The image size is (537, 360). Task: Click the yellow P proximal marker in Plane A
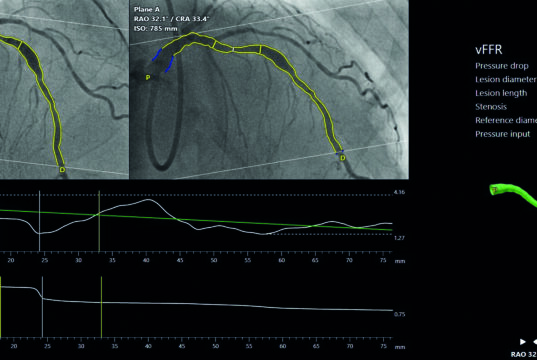[148, 78]
